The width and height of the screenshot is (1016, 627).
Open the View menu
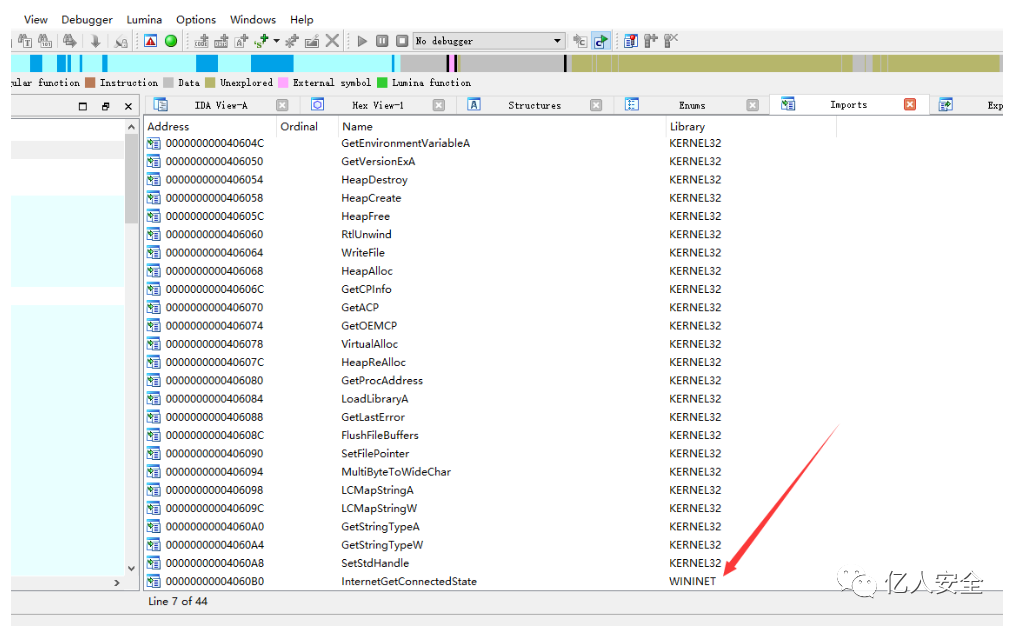36,19
